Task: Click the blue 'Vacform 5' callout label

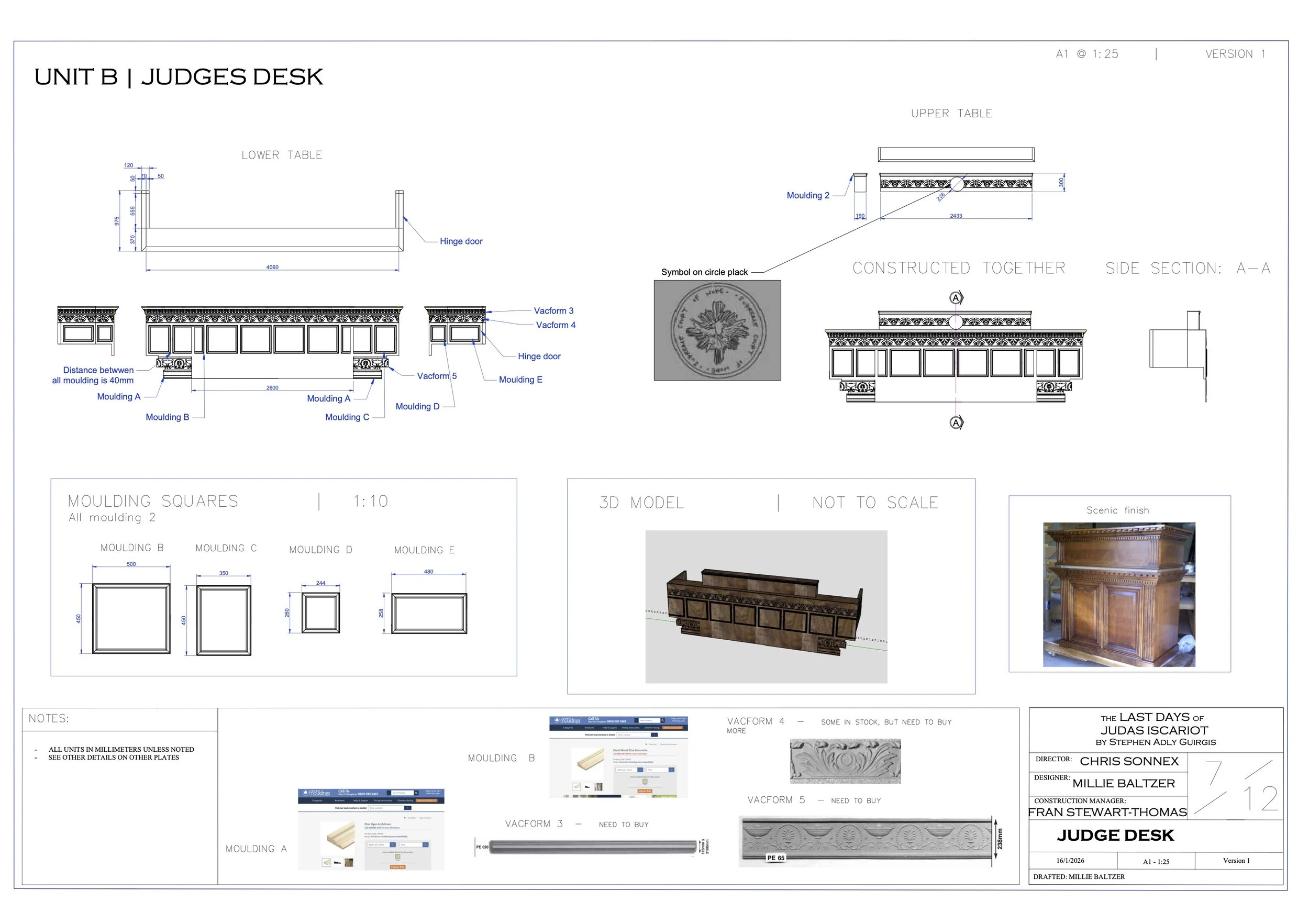Action: point(437,376)
